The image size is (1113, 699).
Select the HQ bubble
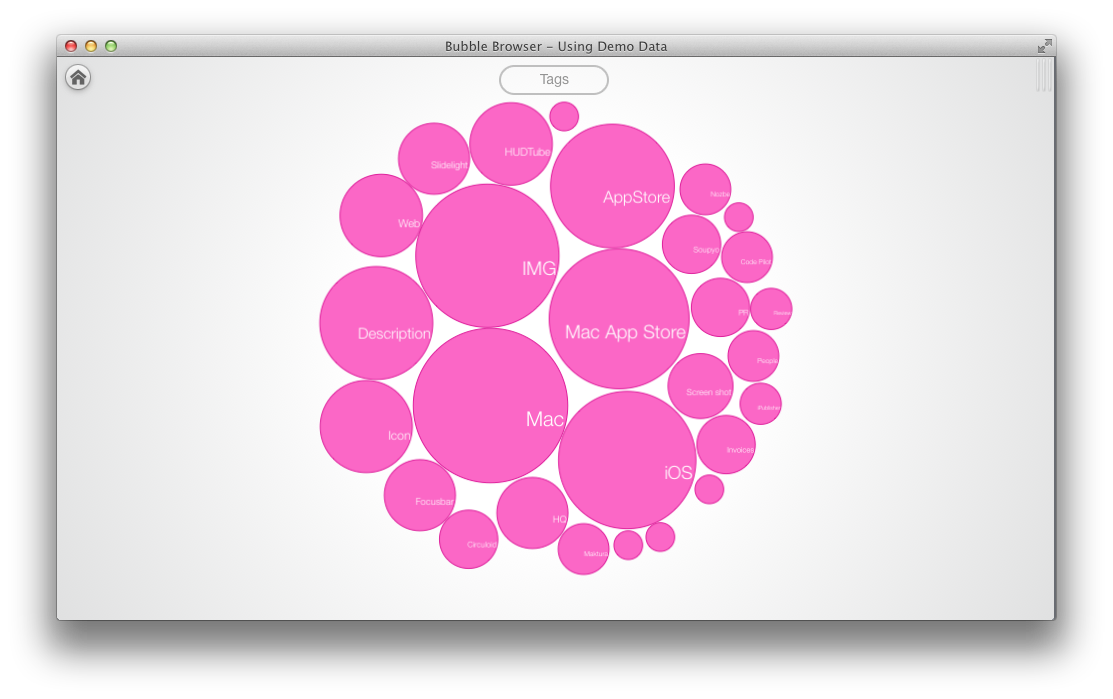point(532,512)
